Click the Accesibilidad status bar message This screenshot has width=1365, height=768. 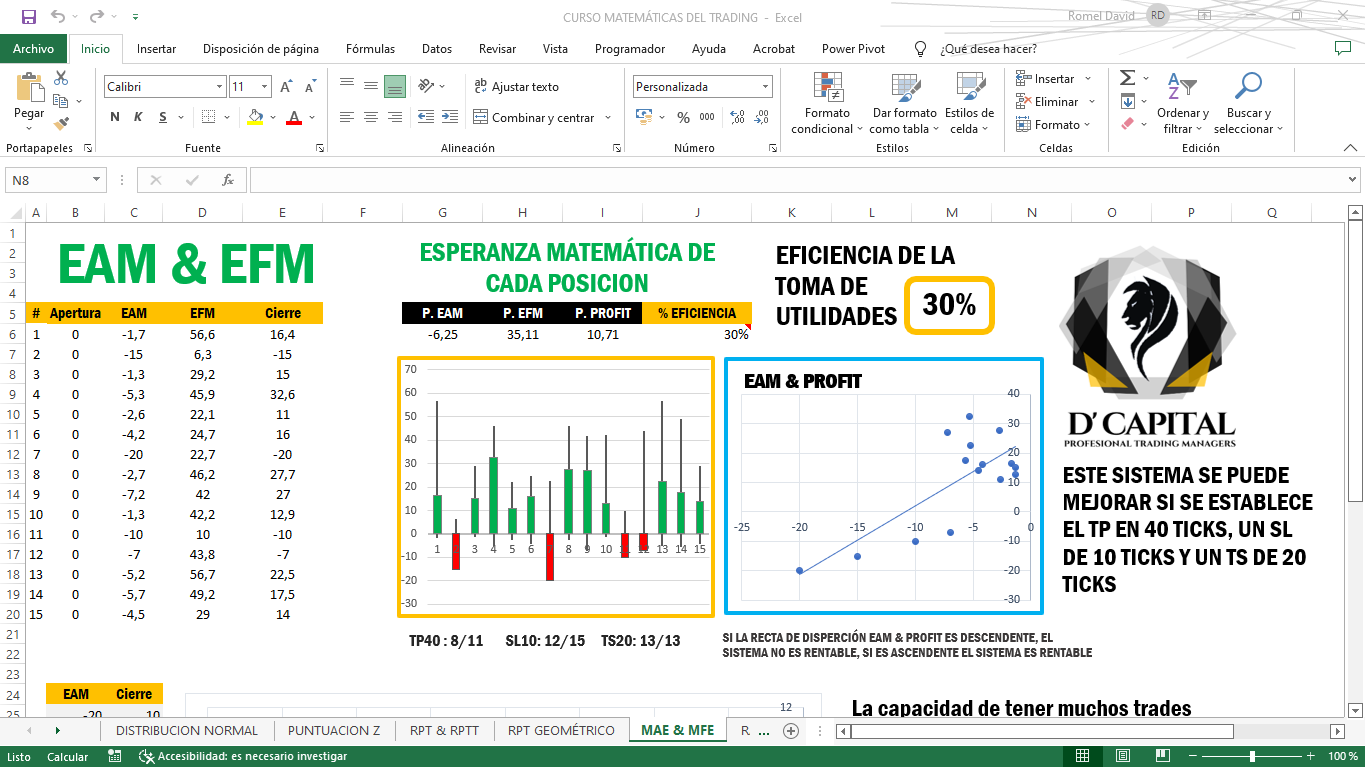244,757
